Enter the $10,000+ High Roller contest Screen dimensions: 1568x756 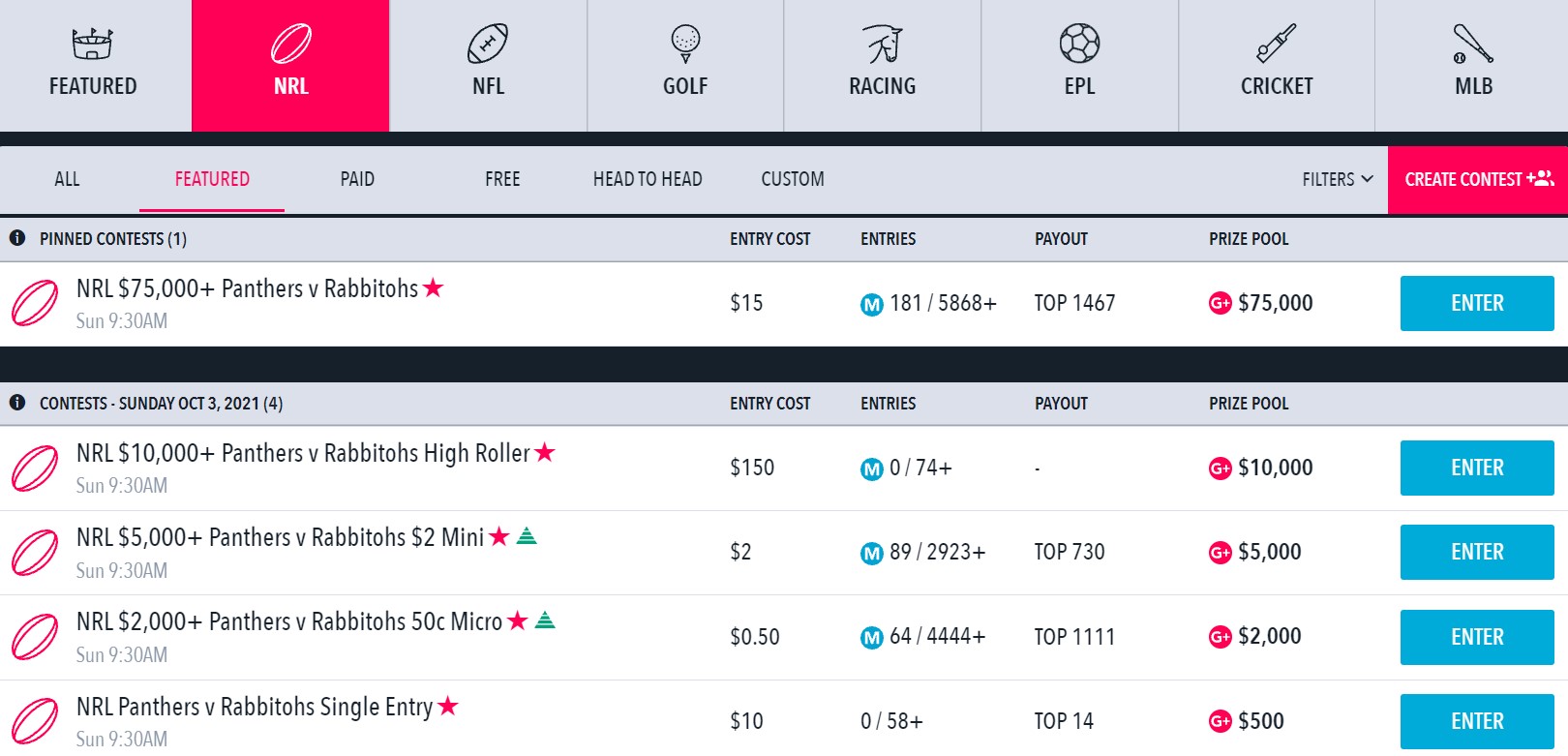pyautogui.click(x=1477, y=468)
